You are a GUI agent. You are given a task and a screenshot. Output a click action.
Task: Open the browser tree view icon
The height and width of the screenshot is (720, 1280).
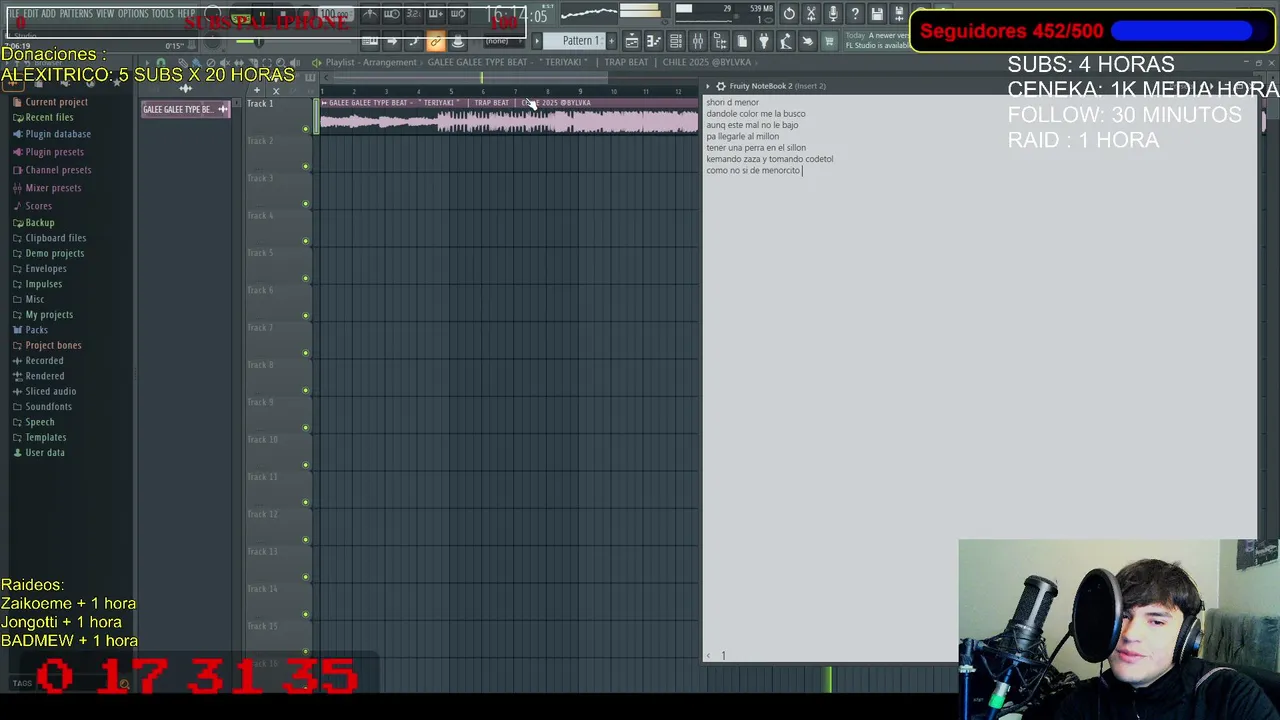pos(720,41)
